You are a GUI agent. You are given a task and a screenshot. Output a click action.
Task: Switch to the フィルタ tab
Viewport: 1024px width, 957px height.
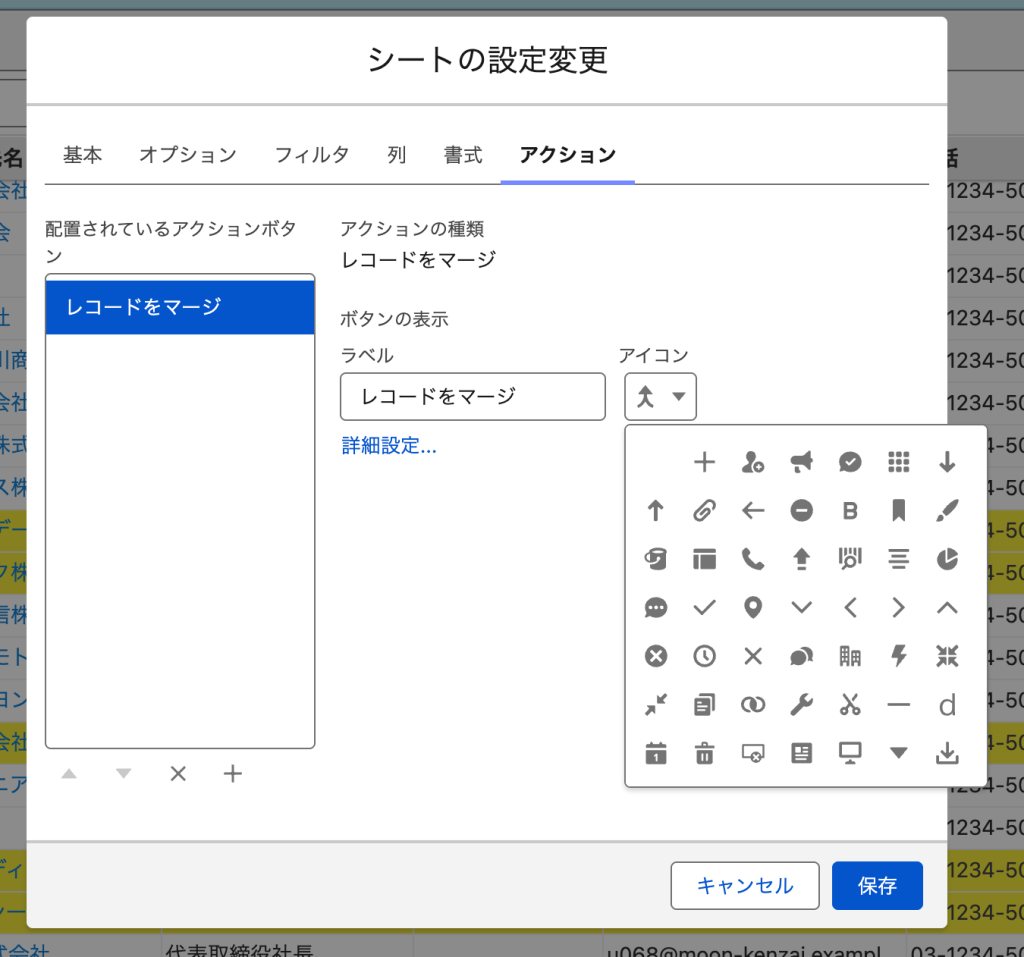coord(312,155)
